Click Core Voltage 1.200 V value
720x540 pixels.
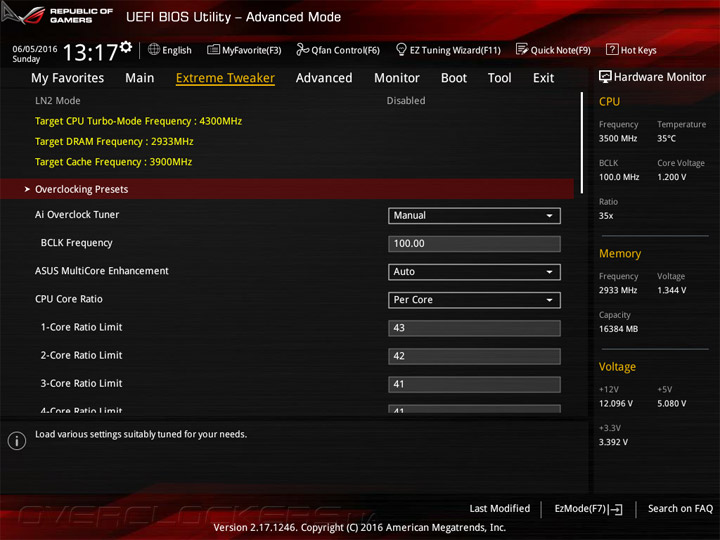671,177
